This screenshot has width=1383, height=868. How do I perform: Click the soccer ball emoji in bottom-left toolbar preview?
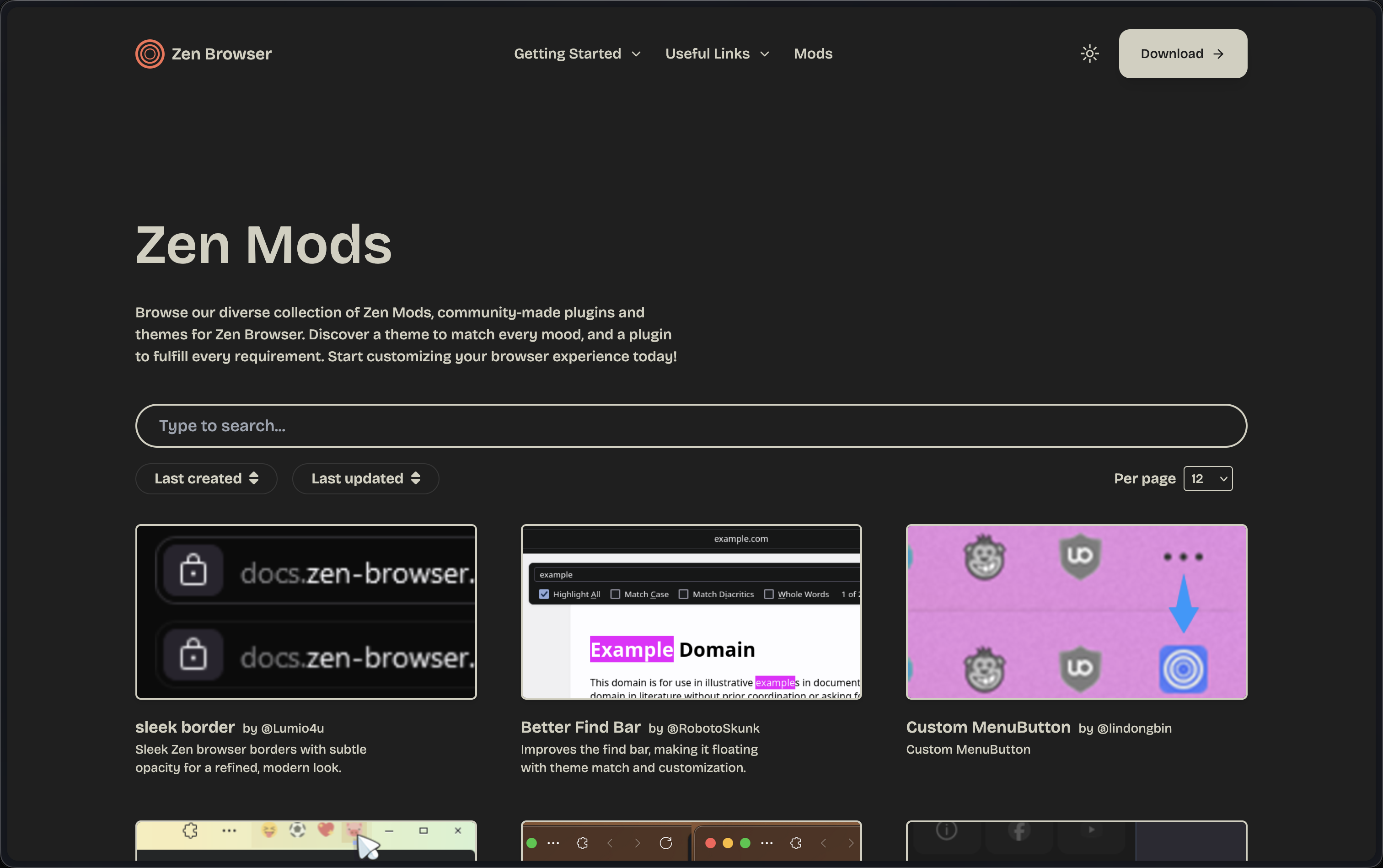pos(297,830)
